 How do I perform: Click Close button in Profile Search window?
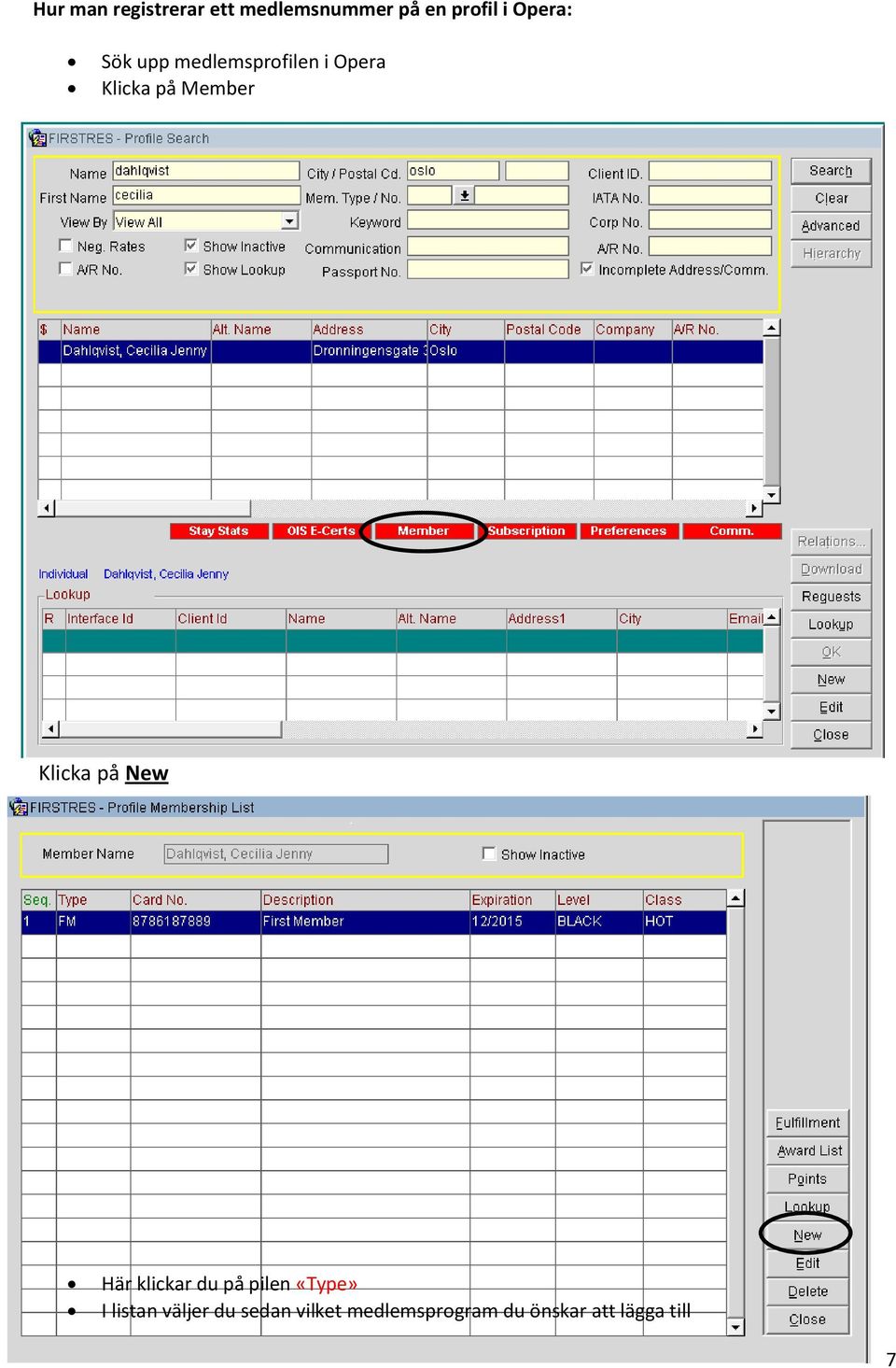(x=831, y=735)
